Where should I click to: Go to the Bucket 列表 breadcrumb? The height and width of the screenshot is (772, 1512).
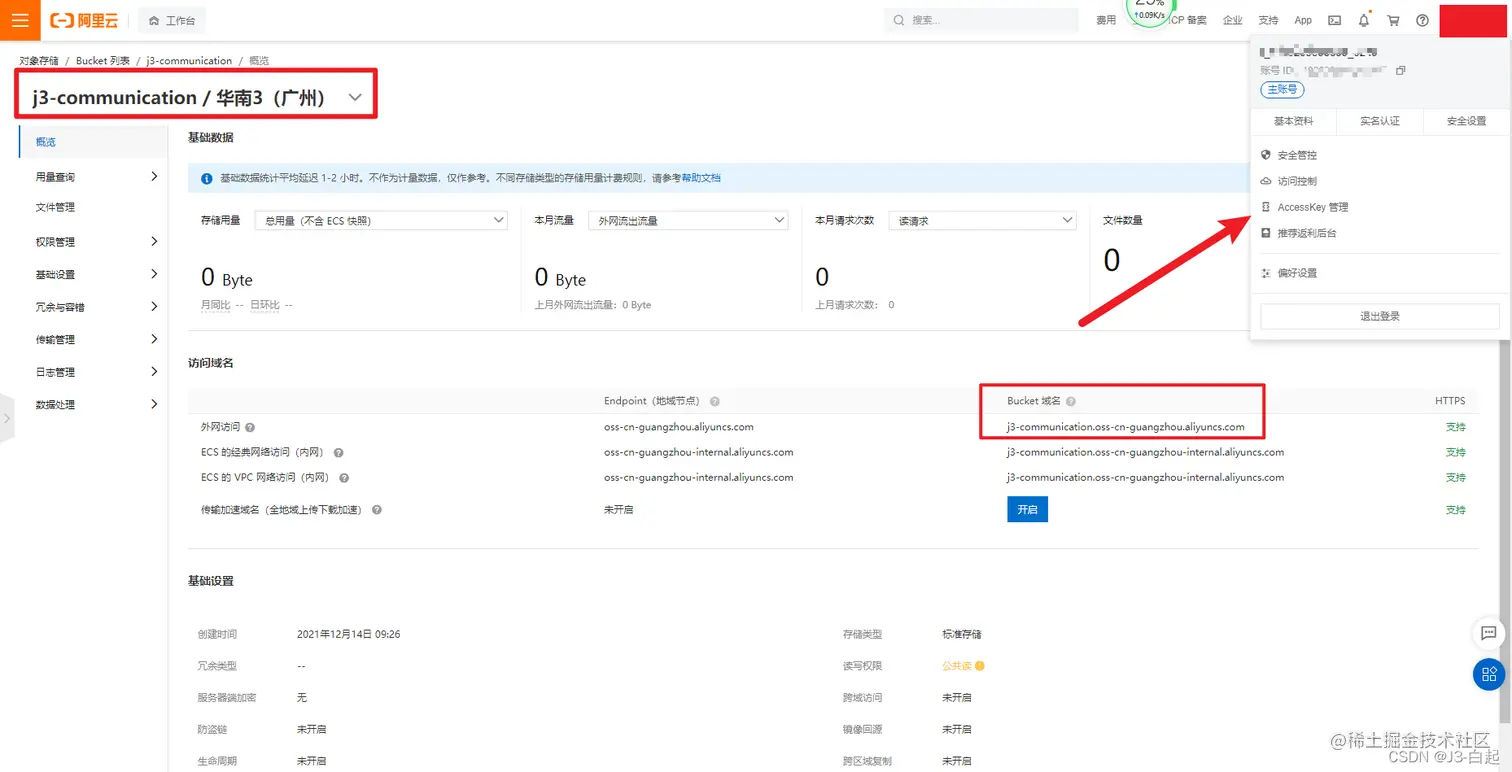[103, 61]
